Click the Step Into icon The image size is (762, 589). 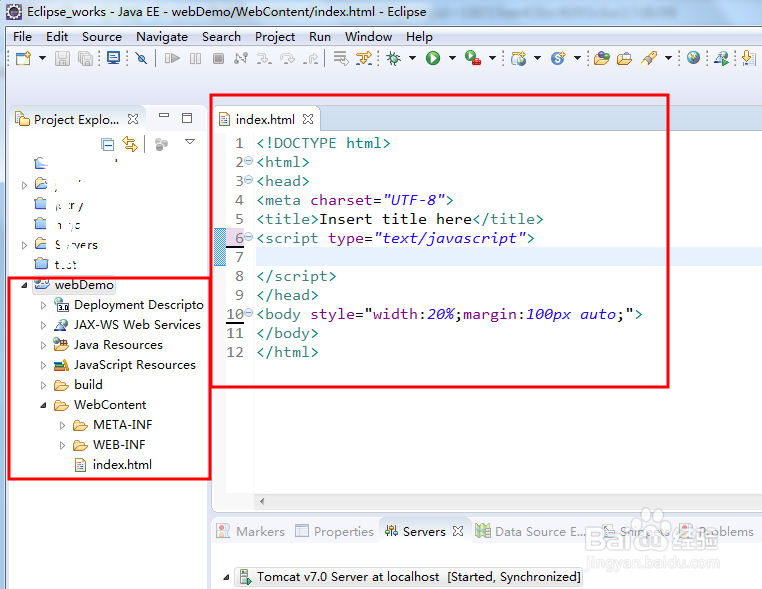(x=264, y=59)
